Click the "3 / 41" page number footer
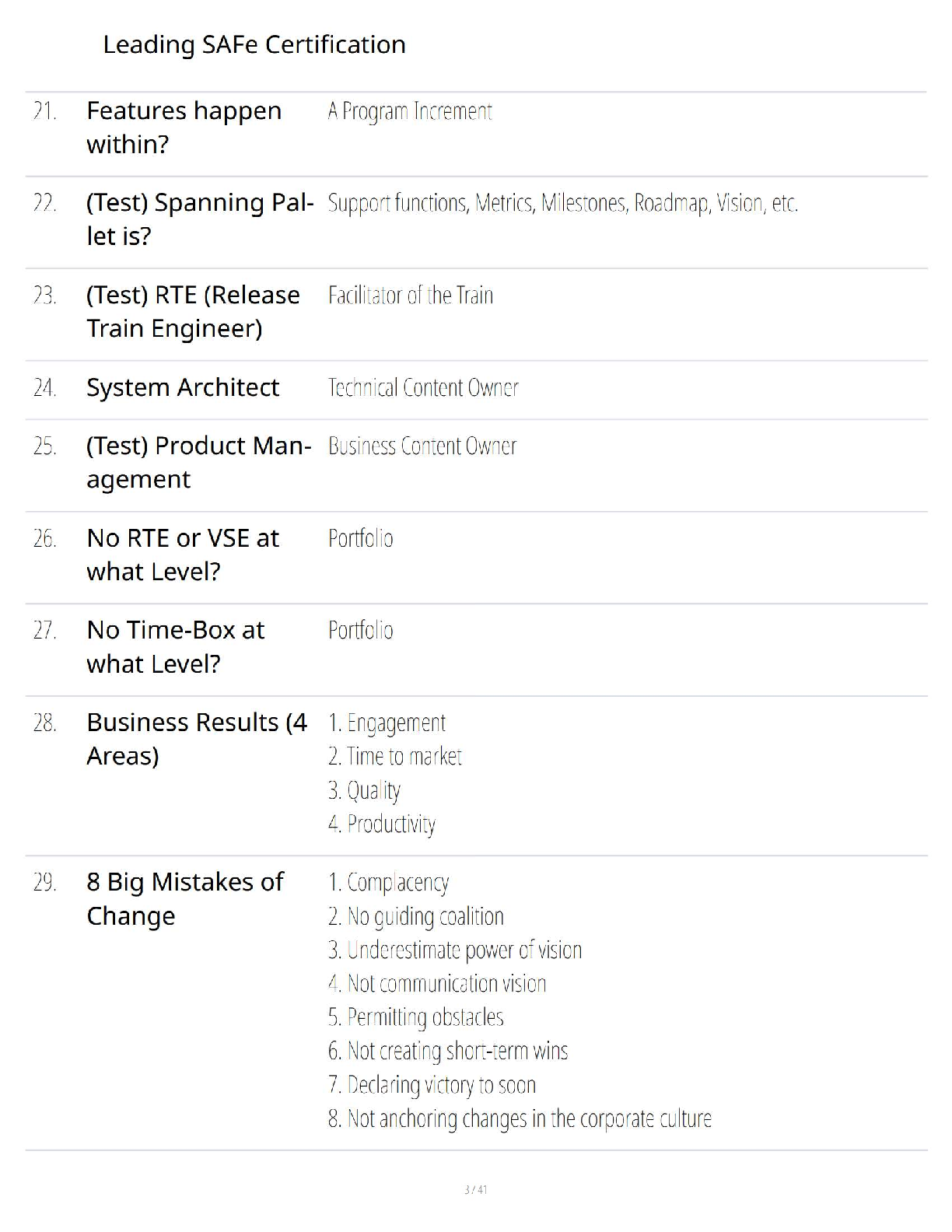 (x=475, y=1189)
